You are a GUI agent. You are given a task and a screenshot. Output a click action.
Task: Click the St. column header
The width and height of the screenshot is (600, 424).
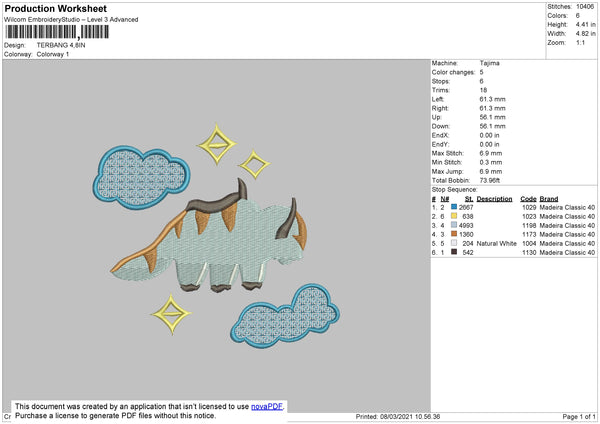coord(469,199)
